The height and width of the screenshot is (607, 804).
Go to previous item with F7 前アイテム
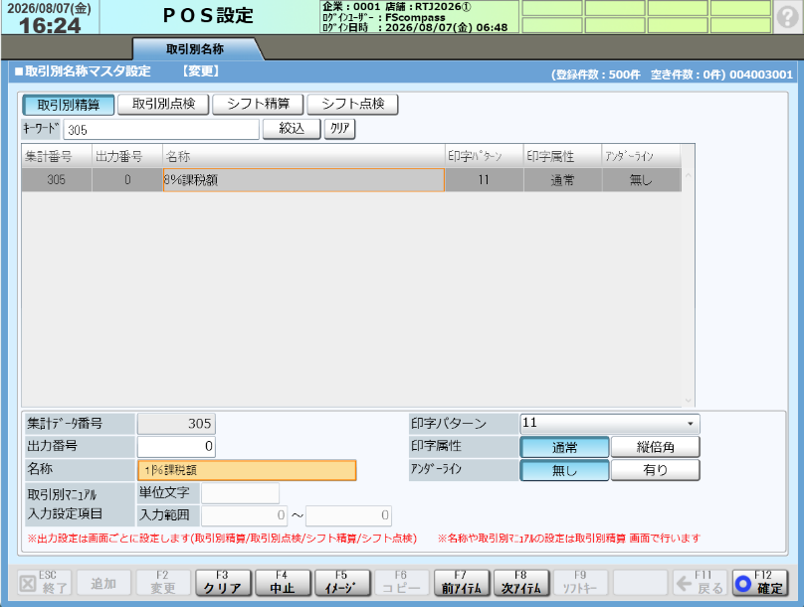tap(461, 583)
